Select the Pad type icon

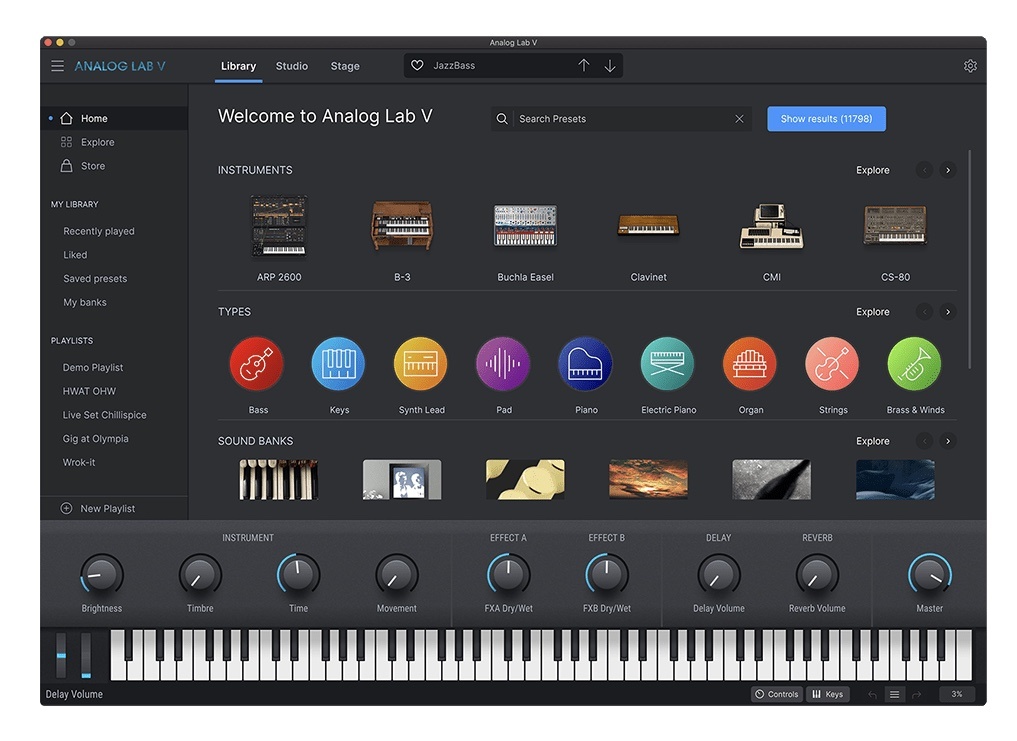click(x=503, y=364)
